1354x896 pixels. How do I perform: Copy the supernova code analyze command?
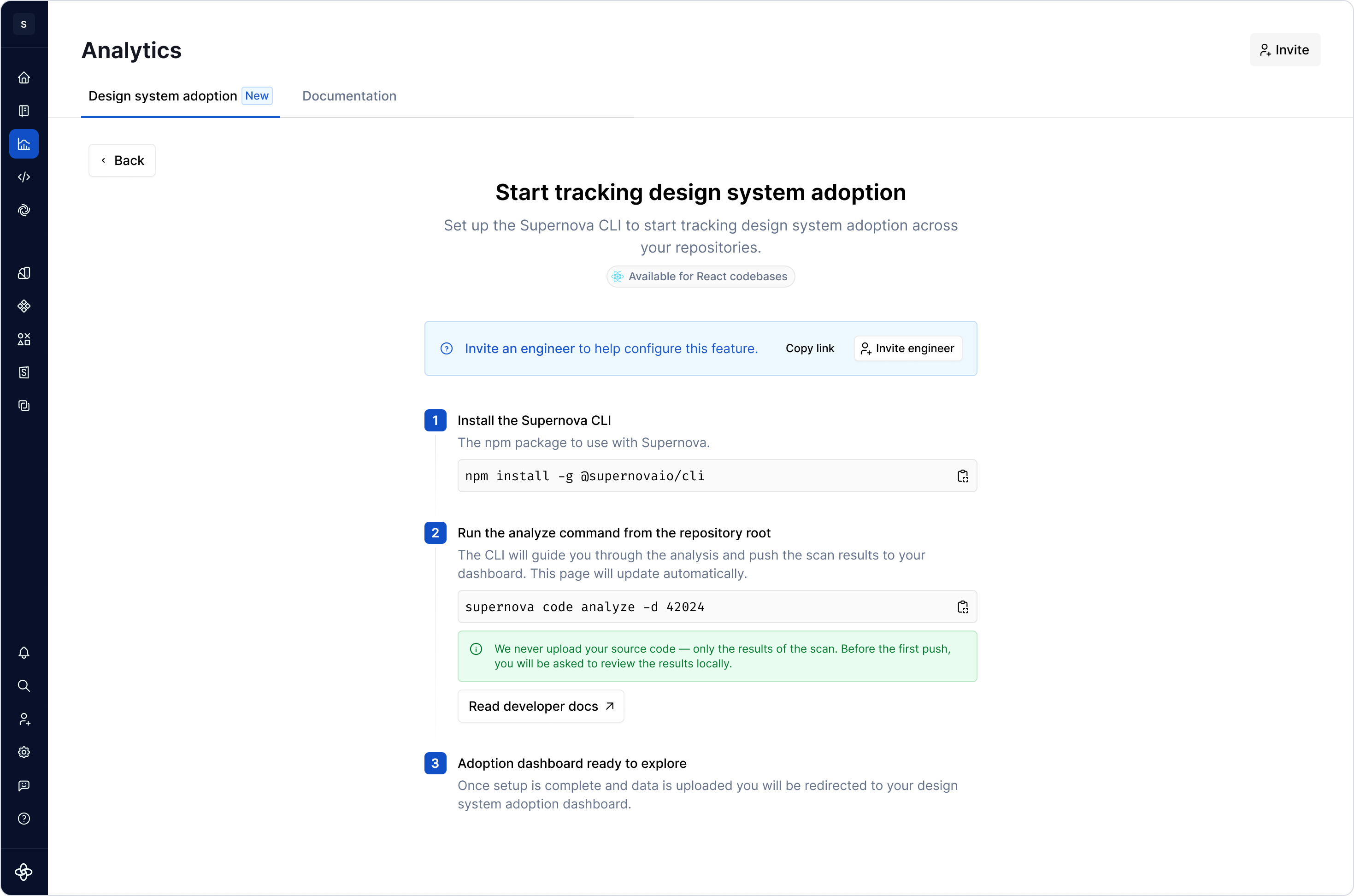point(963,607)
